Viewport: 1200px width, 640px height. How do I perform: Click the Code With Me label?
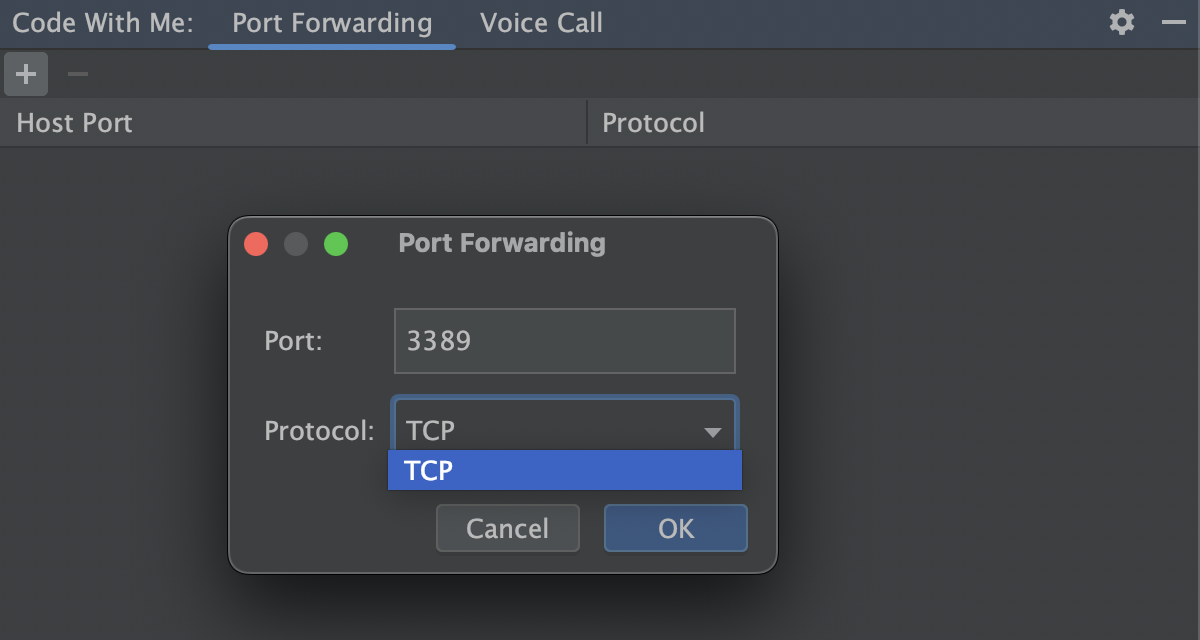(x=102, y=23)
